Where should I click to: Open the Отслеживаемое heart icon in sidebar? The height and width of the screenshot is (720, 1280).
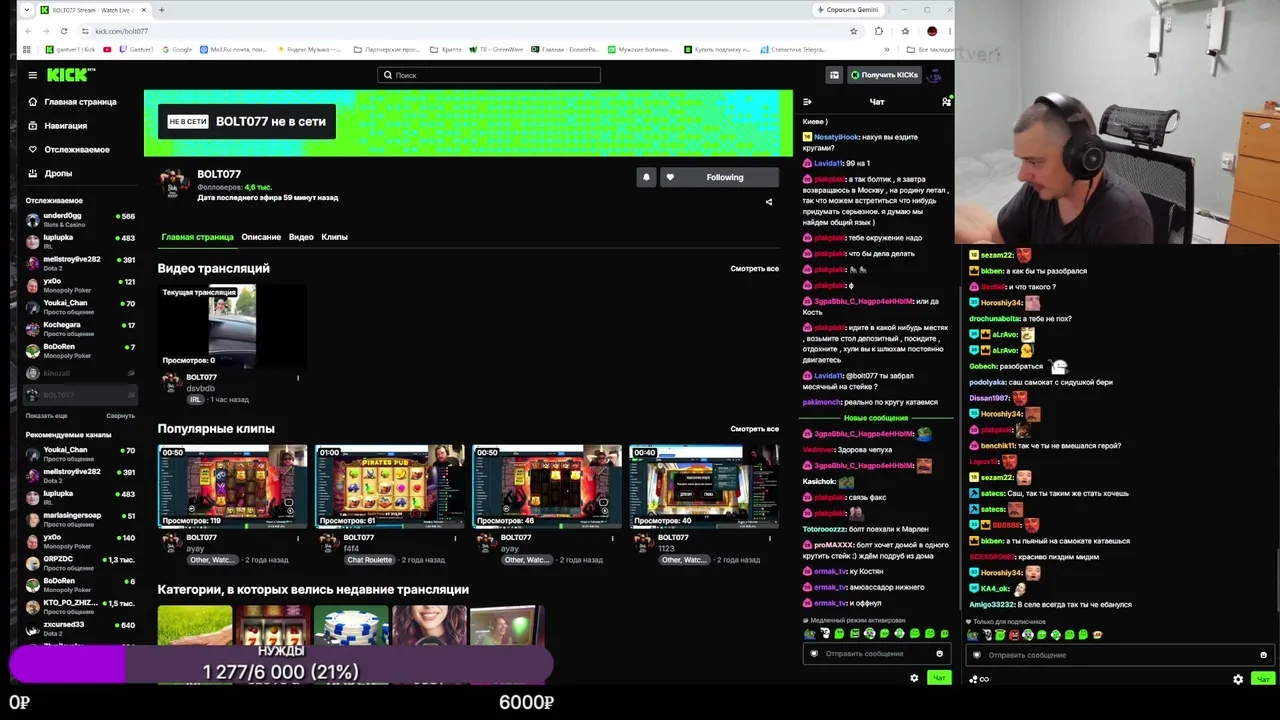coord(33,150)
